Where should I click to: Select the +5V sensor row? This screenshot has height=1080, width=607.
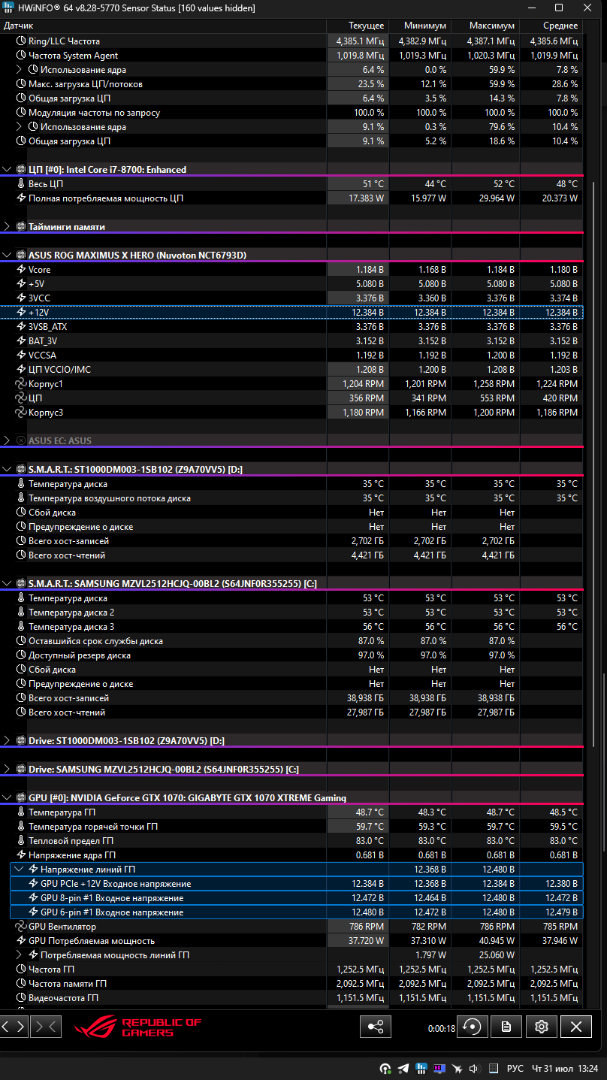pyautogui.click(x=291, y=284)
